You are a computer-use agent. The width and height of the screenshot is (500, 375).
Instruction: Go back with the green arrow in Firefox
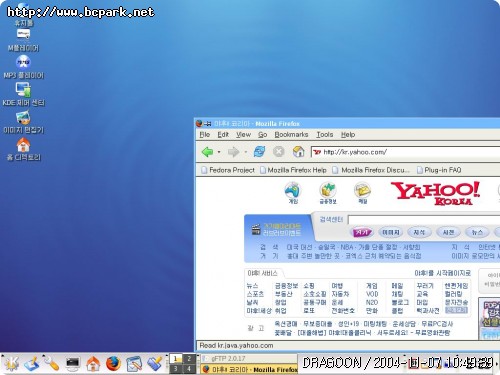[x=208, y=152]
